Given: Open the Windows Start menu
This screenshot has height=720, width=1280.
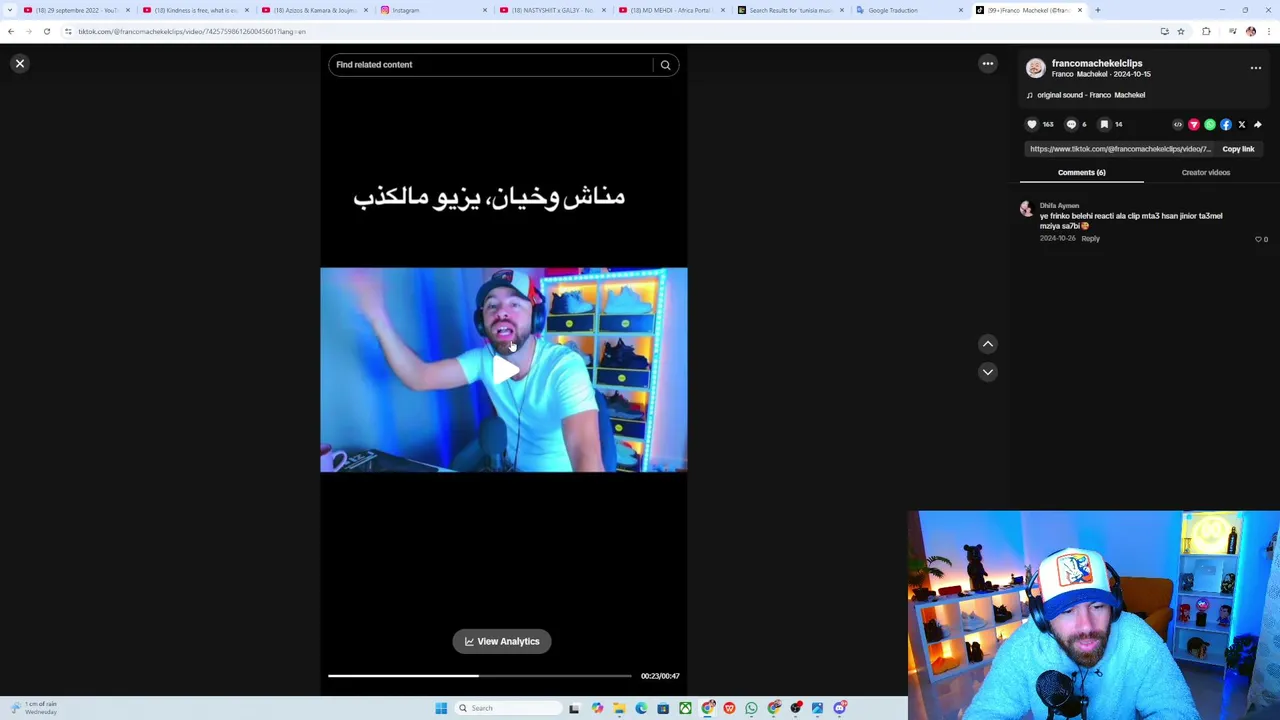Looking at the screenshot, I should (x=441, y=708).
